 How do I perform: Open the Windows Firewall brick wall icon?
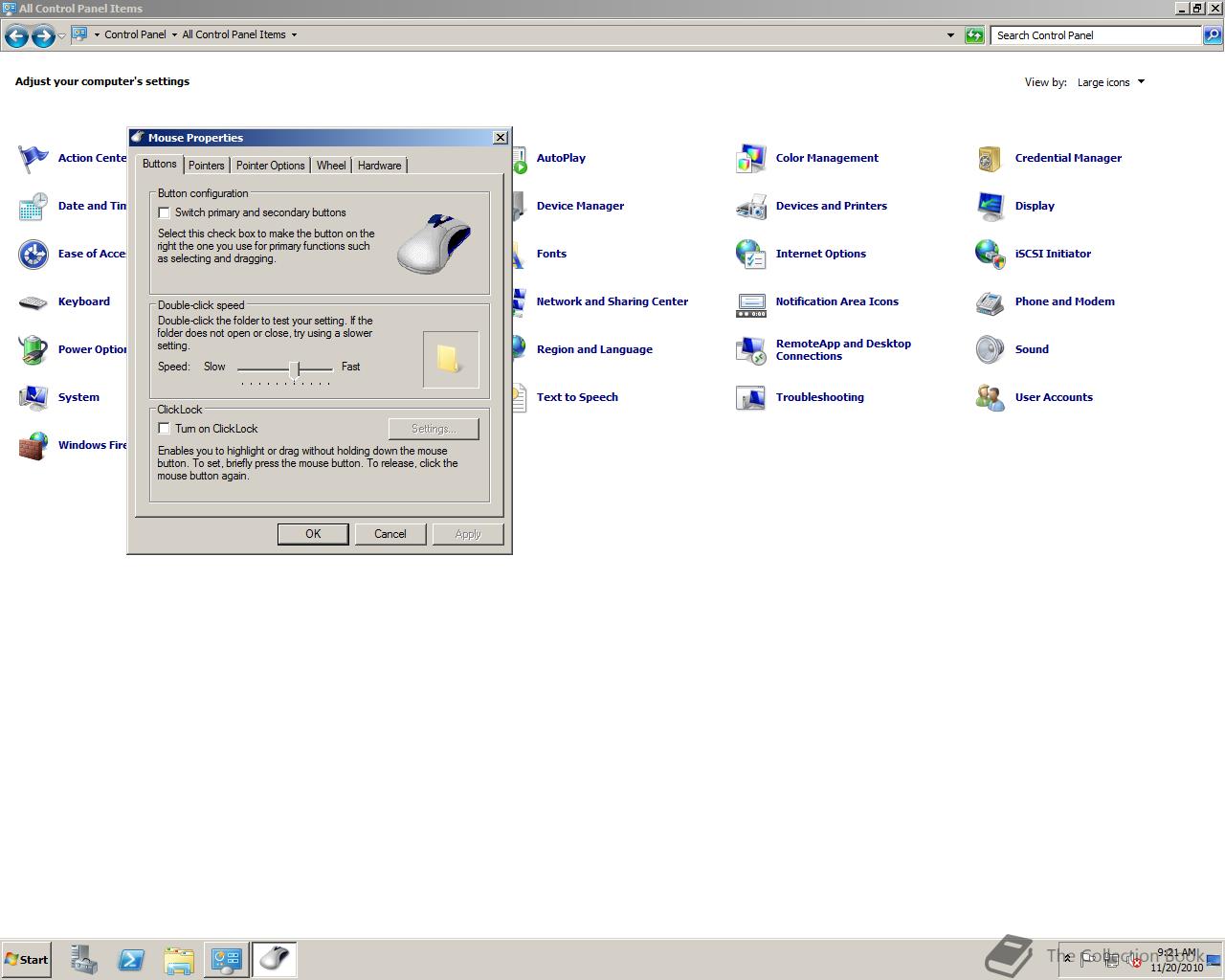(33, 445)
